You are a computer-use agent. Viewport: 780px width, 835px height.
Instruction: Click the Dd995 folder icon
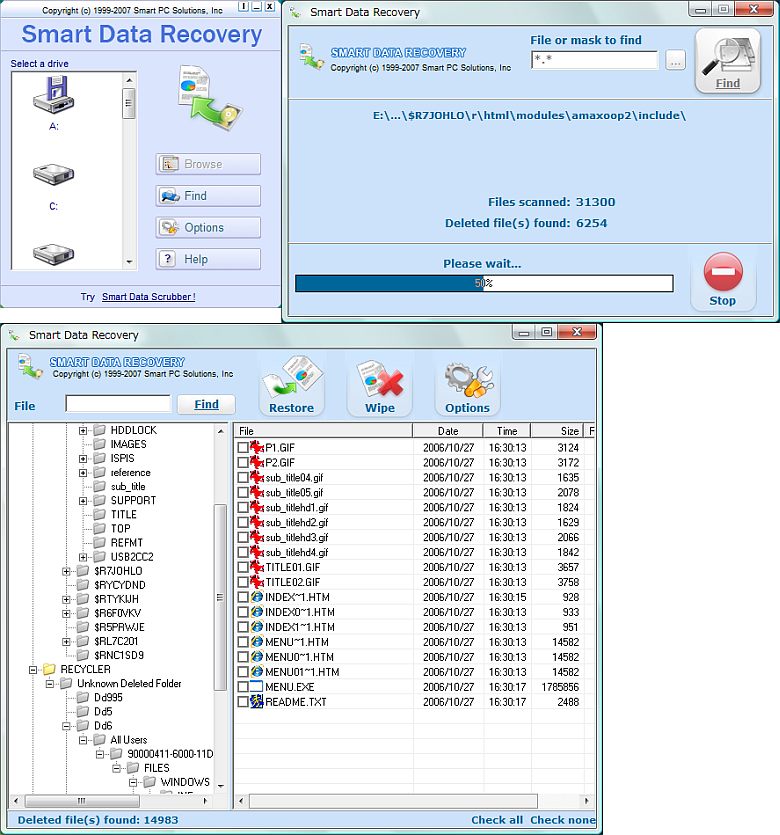(x=83, y=697)
